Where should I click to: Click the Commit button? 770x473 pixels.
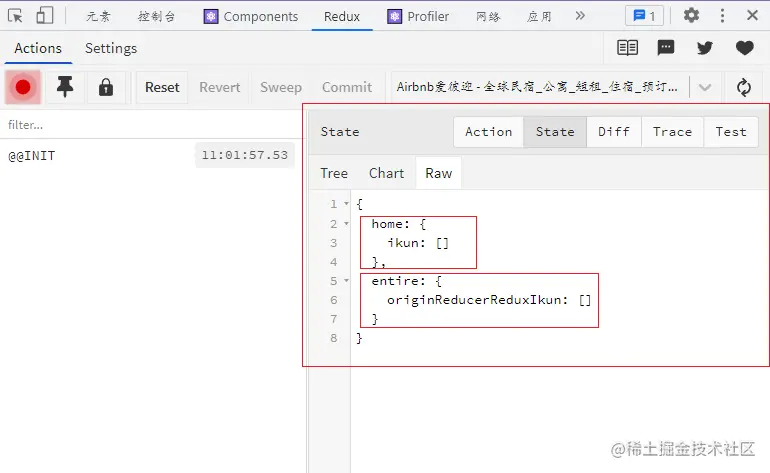coord(347,87)
